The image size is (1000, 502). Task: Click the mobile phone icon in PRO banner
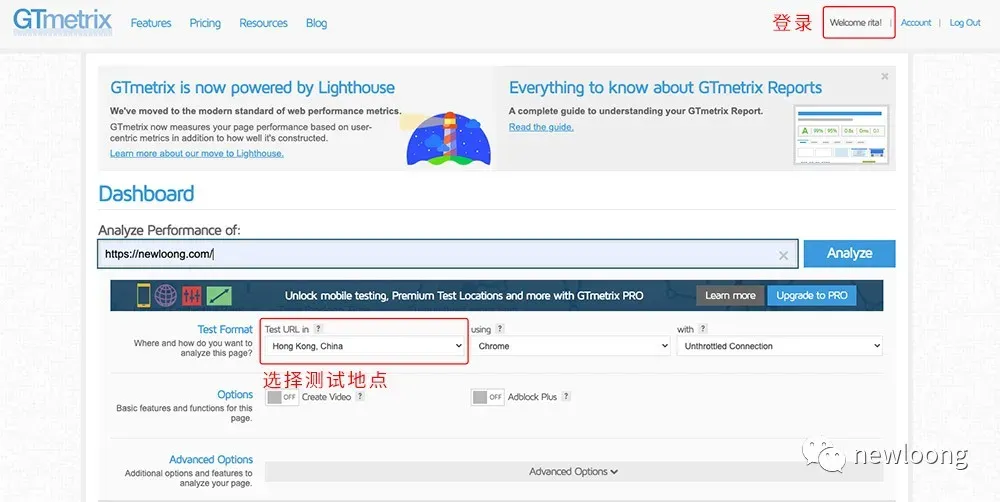pos(143,295)
